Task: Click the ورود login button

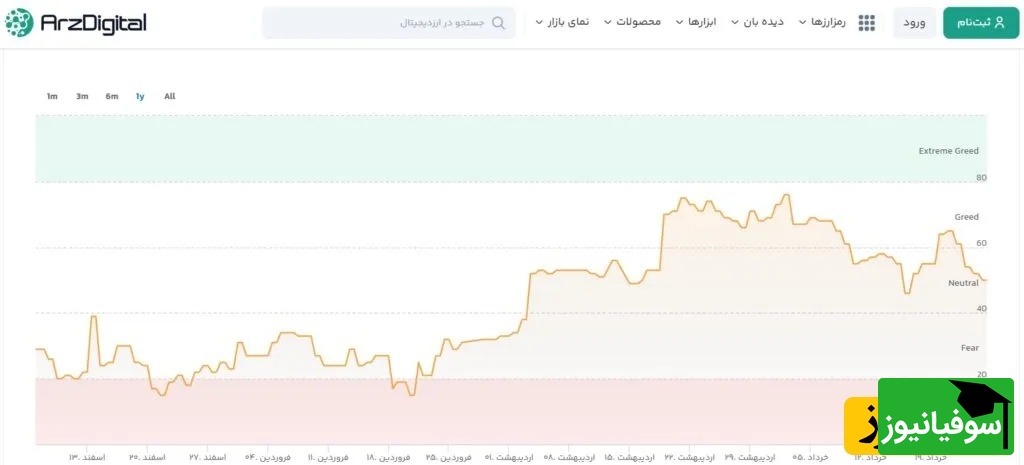Action: click(x=914, y=22)
